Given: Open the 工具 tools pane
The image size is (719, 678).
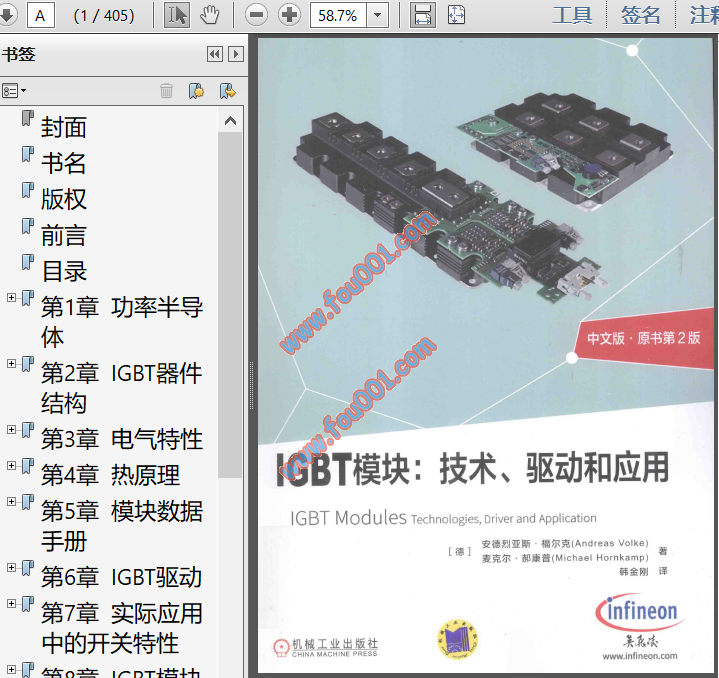Looking at the screenshot, I should coord(572,16).
